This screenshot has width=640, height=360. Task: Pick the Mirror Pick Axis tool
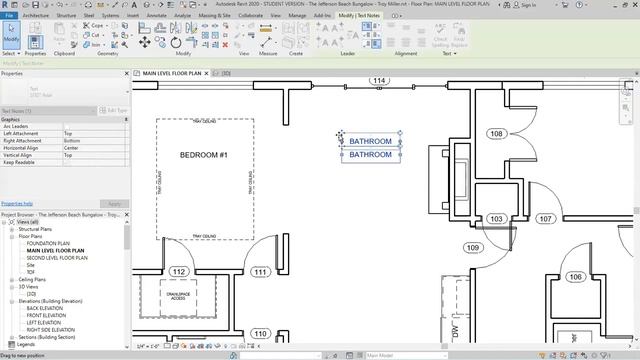176,28
